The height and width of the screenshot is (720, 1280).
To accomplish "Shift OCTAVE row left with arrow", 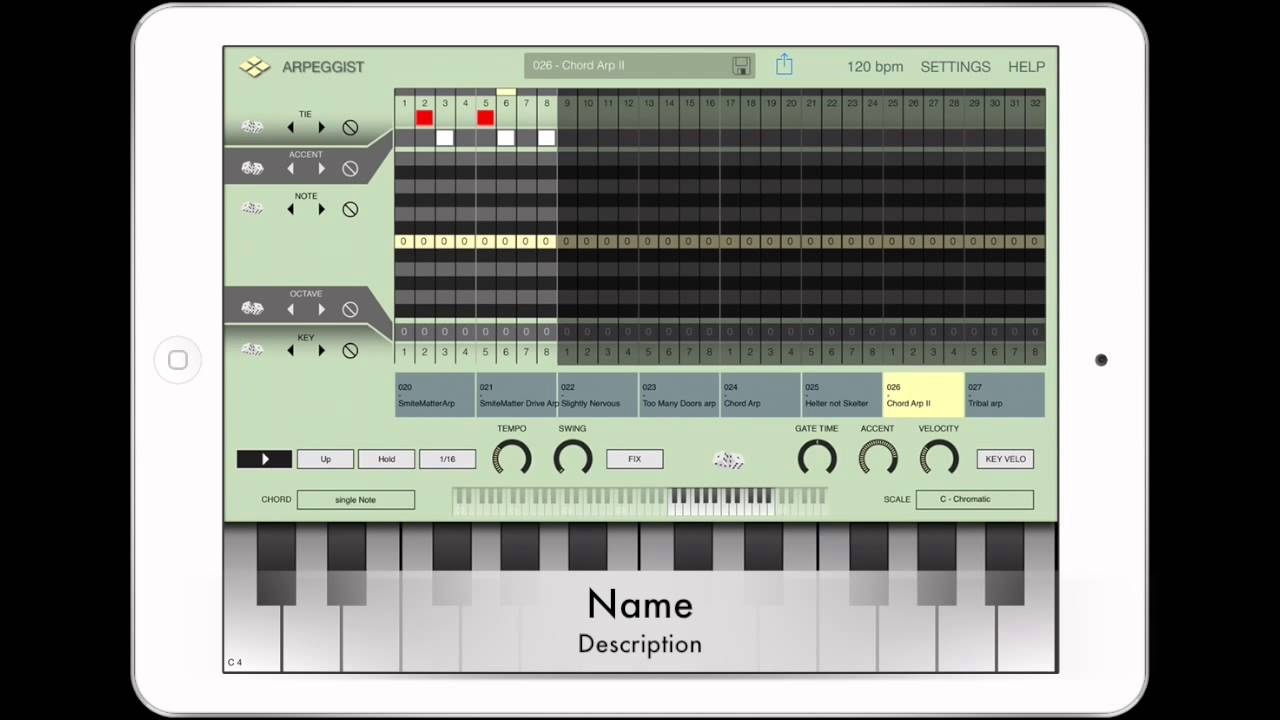I will coord(291,309).
